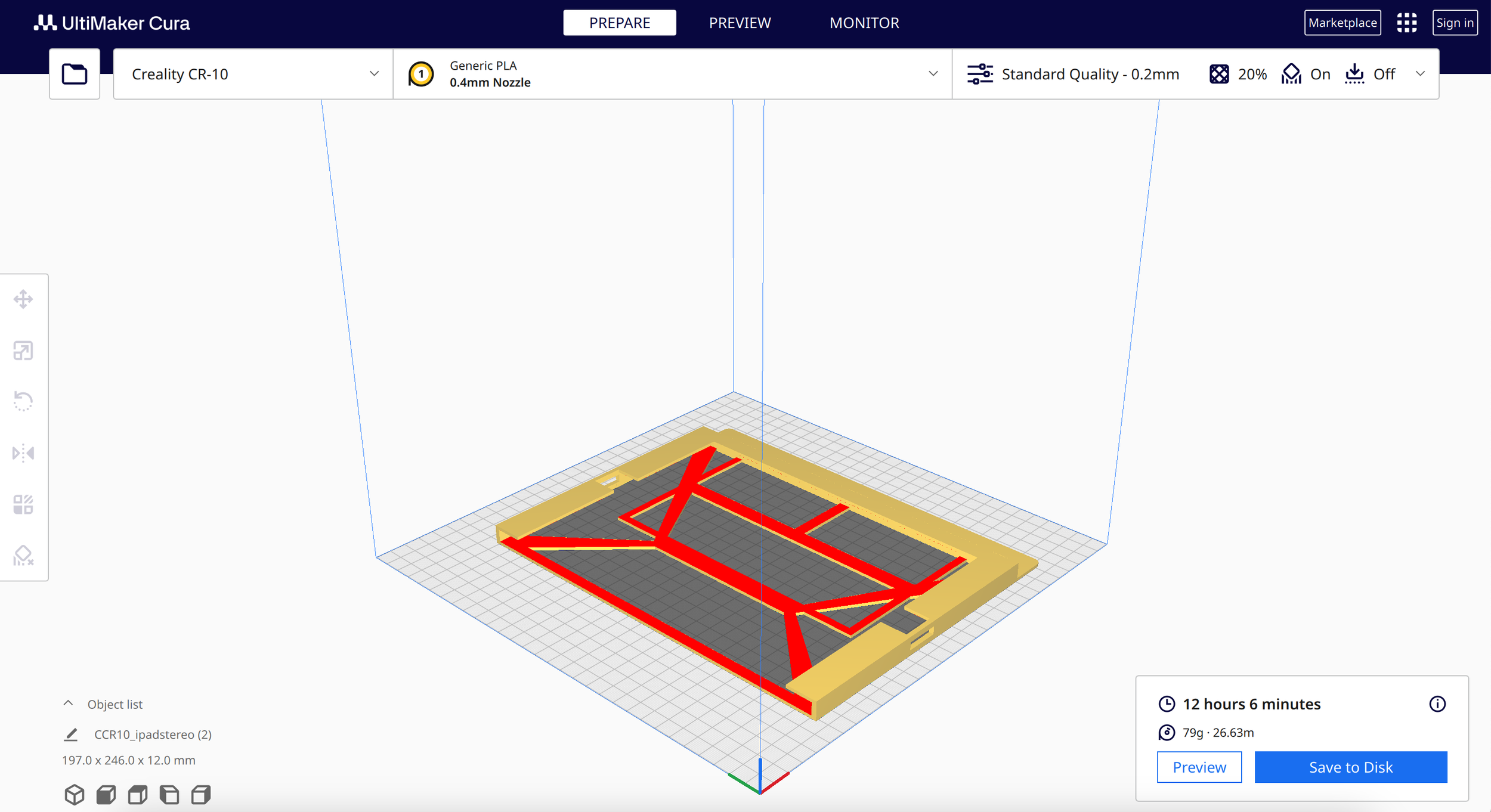This screenshot has height=812, width=1491.
Task: Select the Mirror tool in sidebar
Action: coord(23,453)
